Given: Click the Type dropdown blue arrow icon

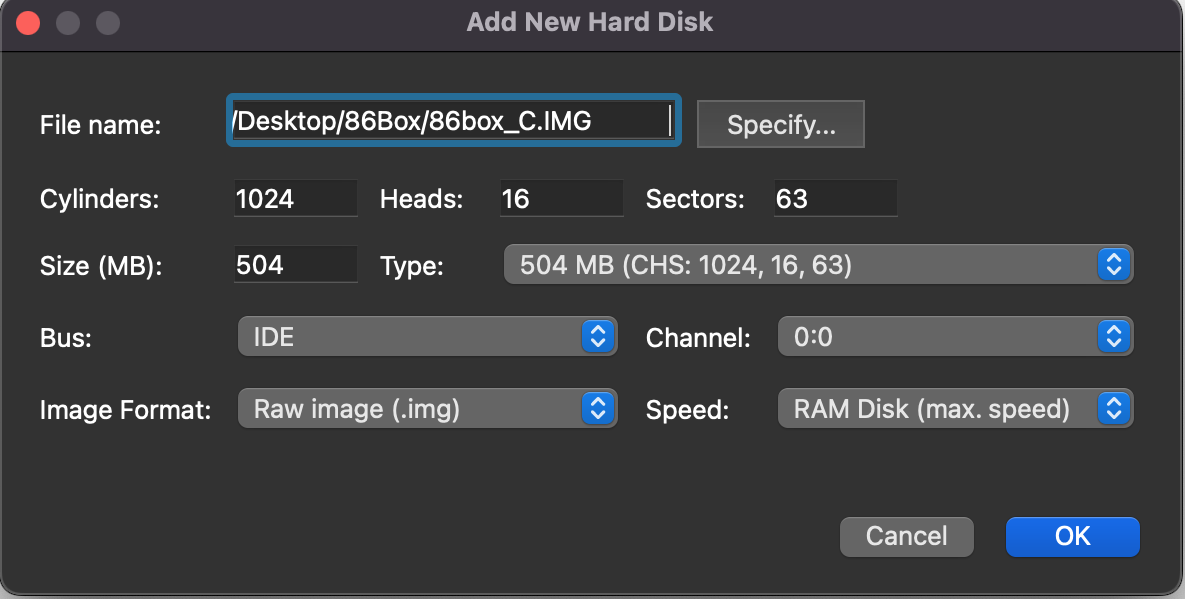Looking at the screenshot, I should [1114, 265].
